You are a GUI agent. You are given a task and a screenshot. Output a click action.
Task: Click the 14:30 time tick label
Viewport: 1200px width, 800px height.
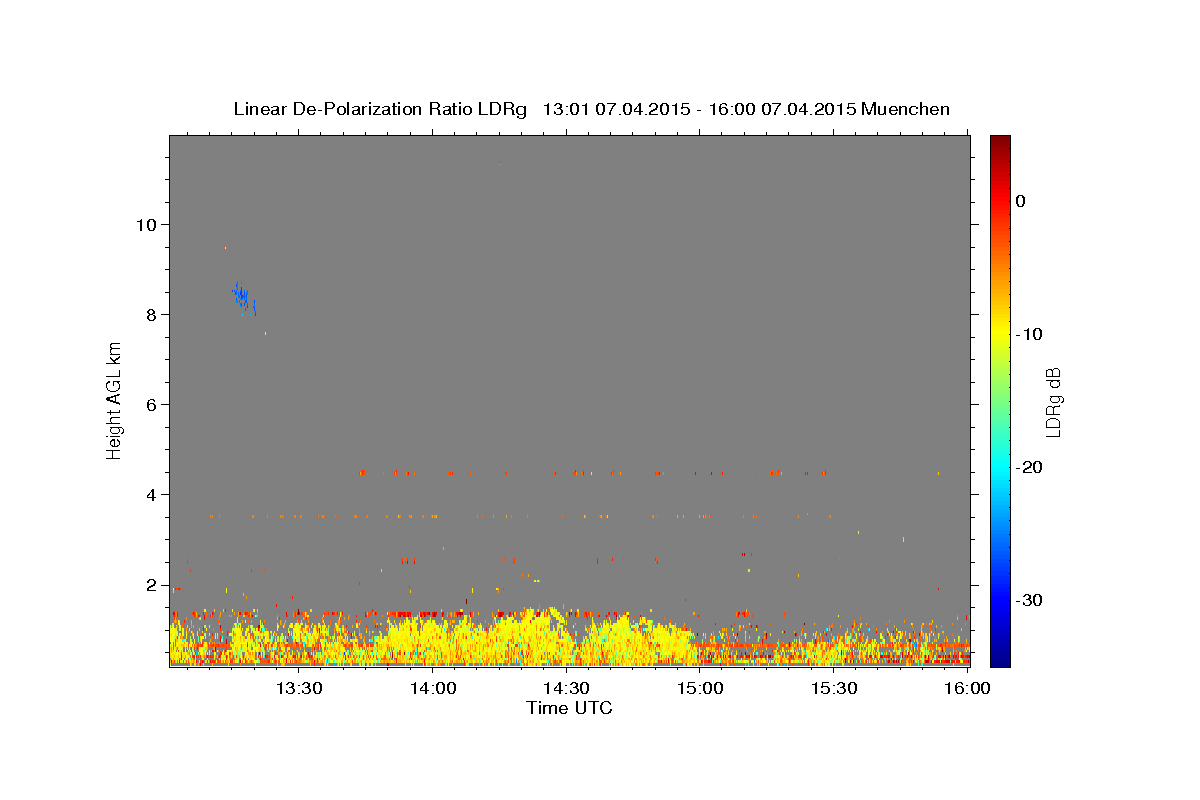coord(566,689)
